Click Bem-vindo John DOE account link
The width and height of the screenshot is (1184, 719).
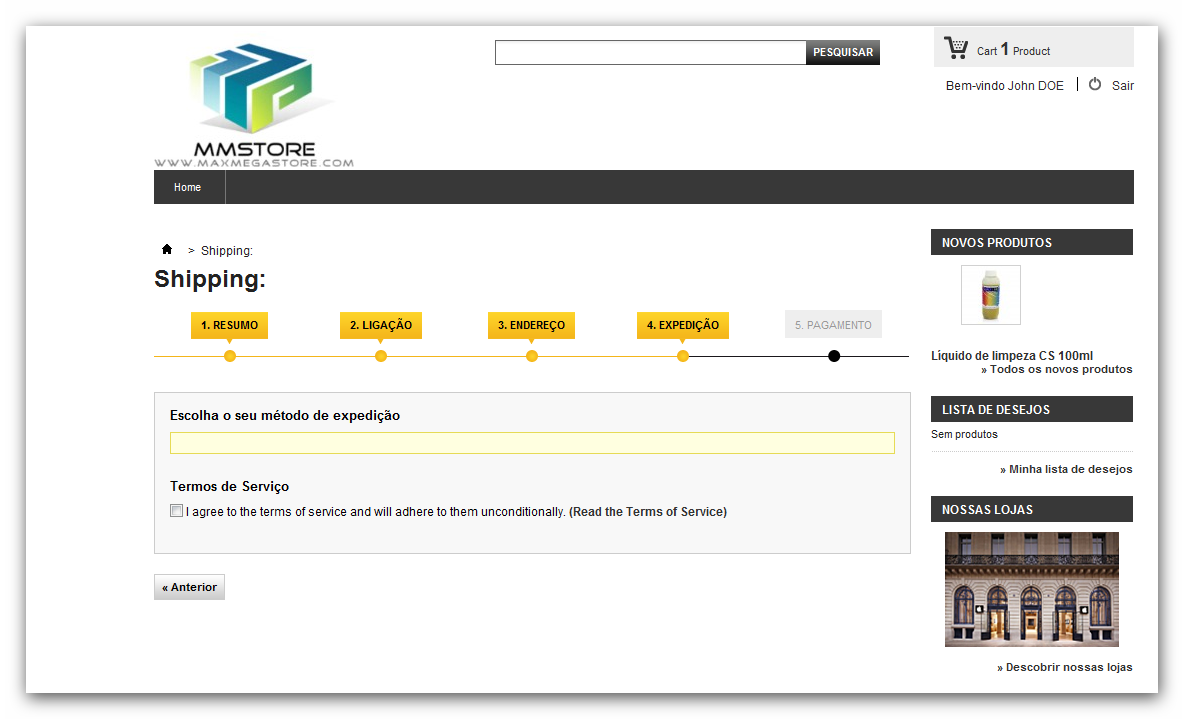(1004, 85)
